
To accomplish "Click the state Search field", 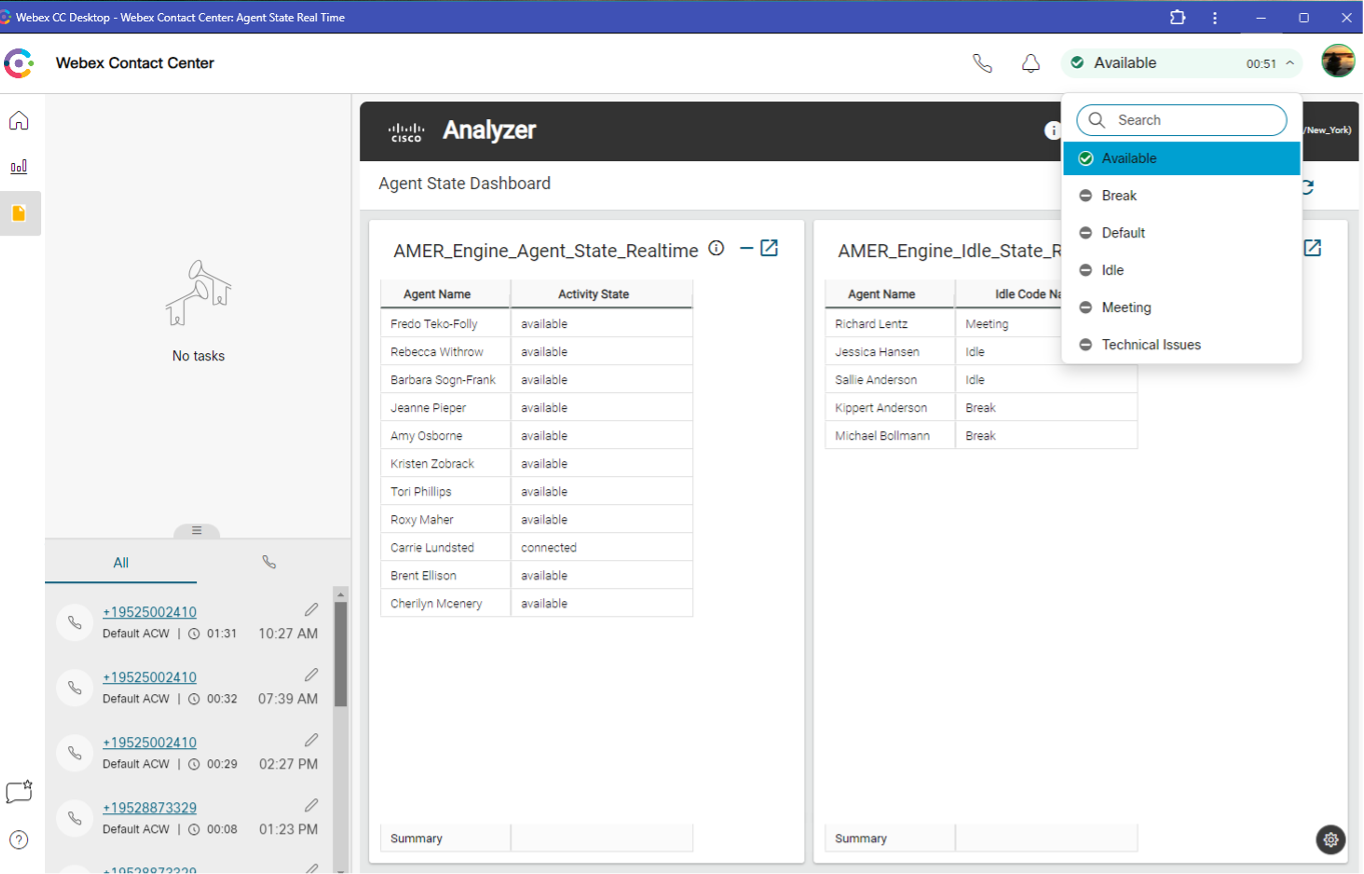I will pyautogui.click(x=1181, y=120).
